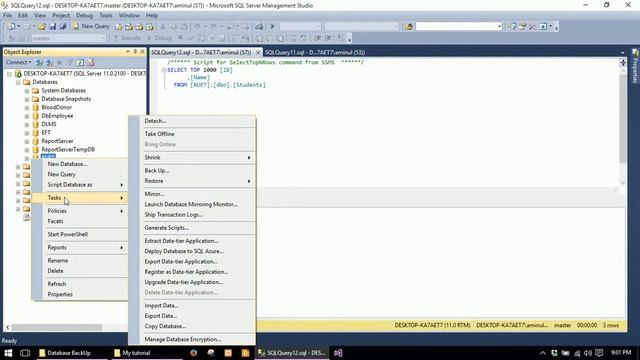This screenshot has width=640, height=360.
Task: Click the editor vertical scrollbar
Action: pos(623,118)
